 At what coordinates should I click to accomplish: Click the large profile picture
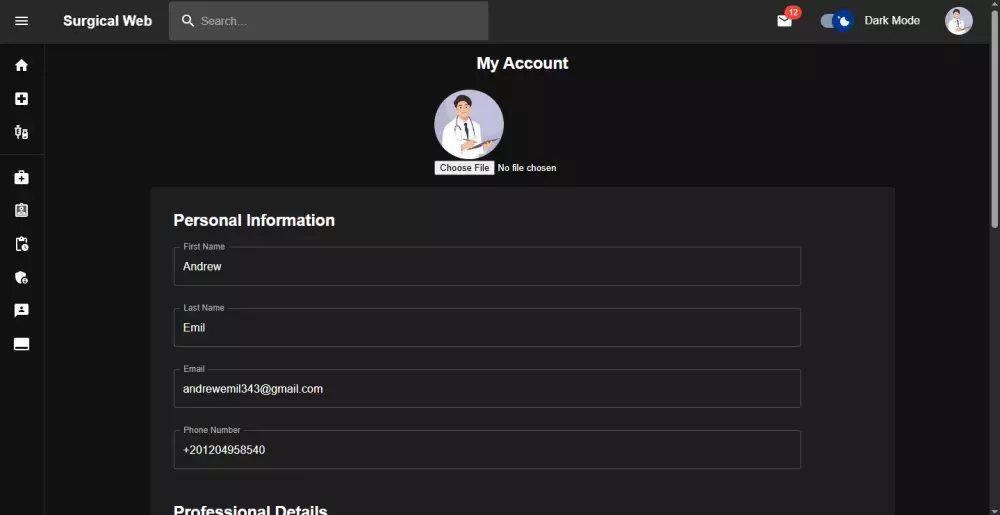point(469,124)
